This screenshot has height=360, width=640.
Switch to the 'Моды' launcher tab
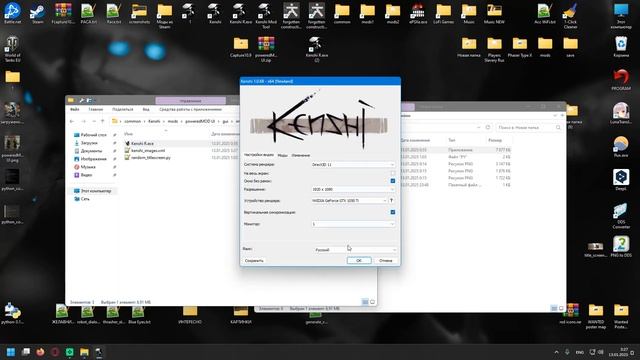point(282,155)
